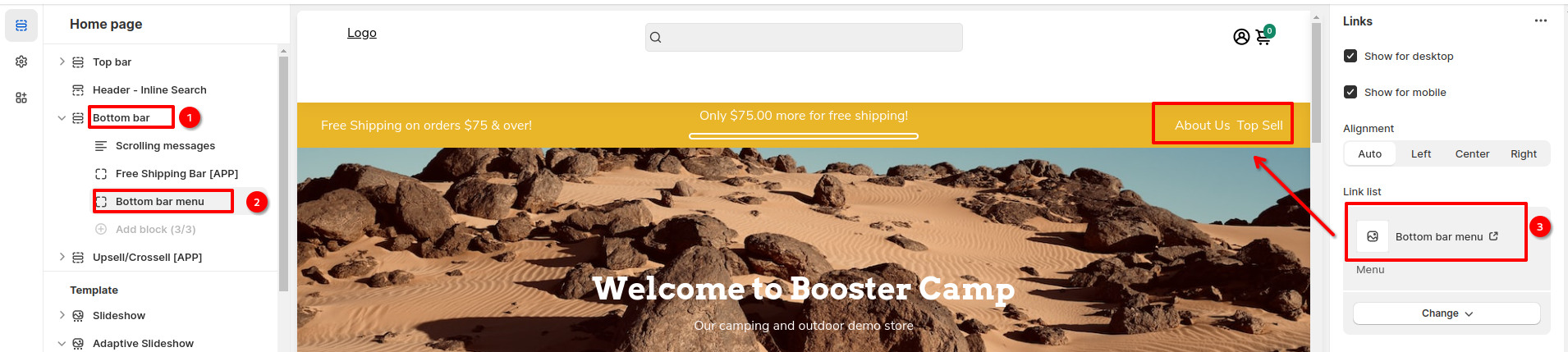Open the Change dropdown button
Viewport: 1568px width, 352px height.
click(1447, 313)
